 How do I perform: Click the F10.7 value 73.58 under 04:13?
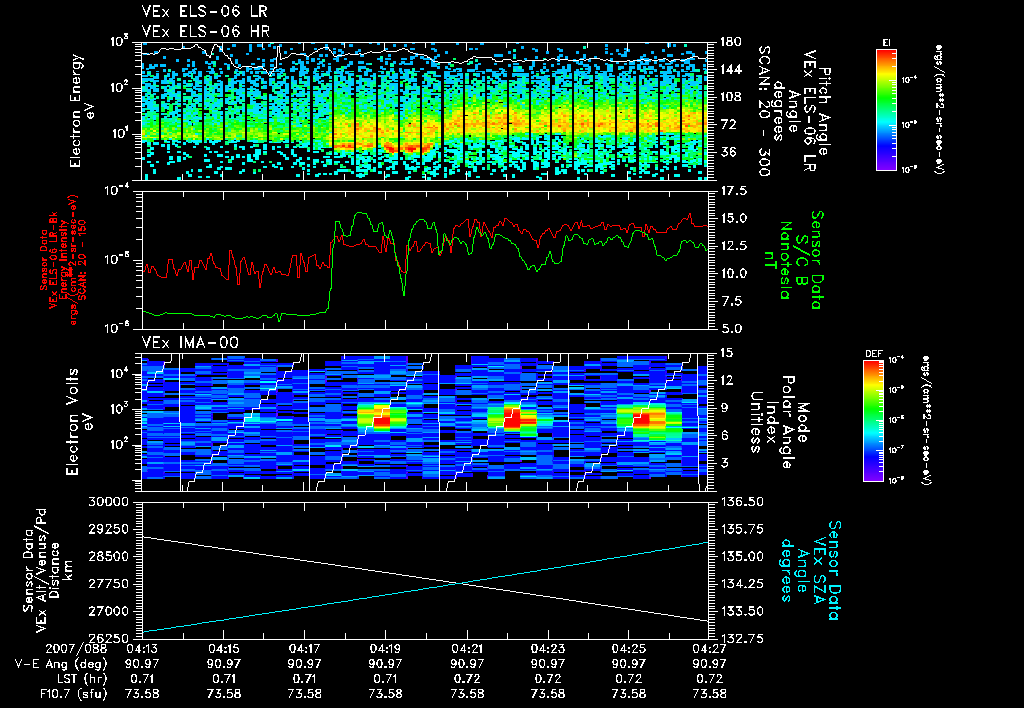click(x=142, y=694)
